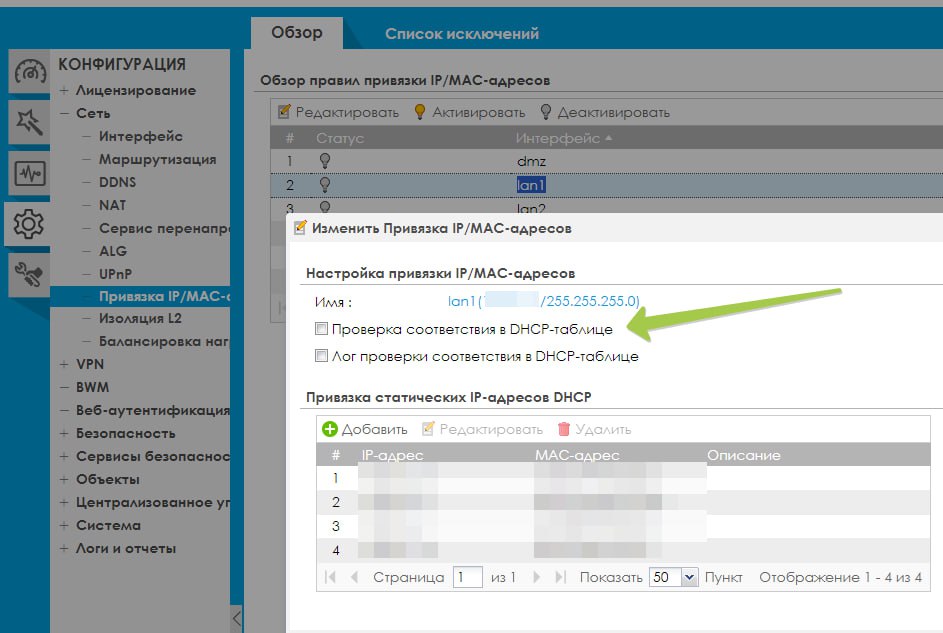Switch to the Список исключений tab
The width and height of the screenshot is (943, 633).
click(462, 34)
